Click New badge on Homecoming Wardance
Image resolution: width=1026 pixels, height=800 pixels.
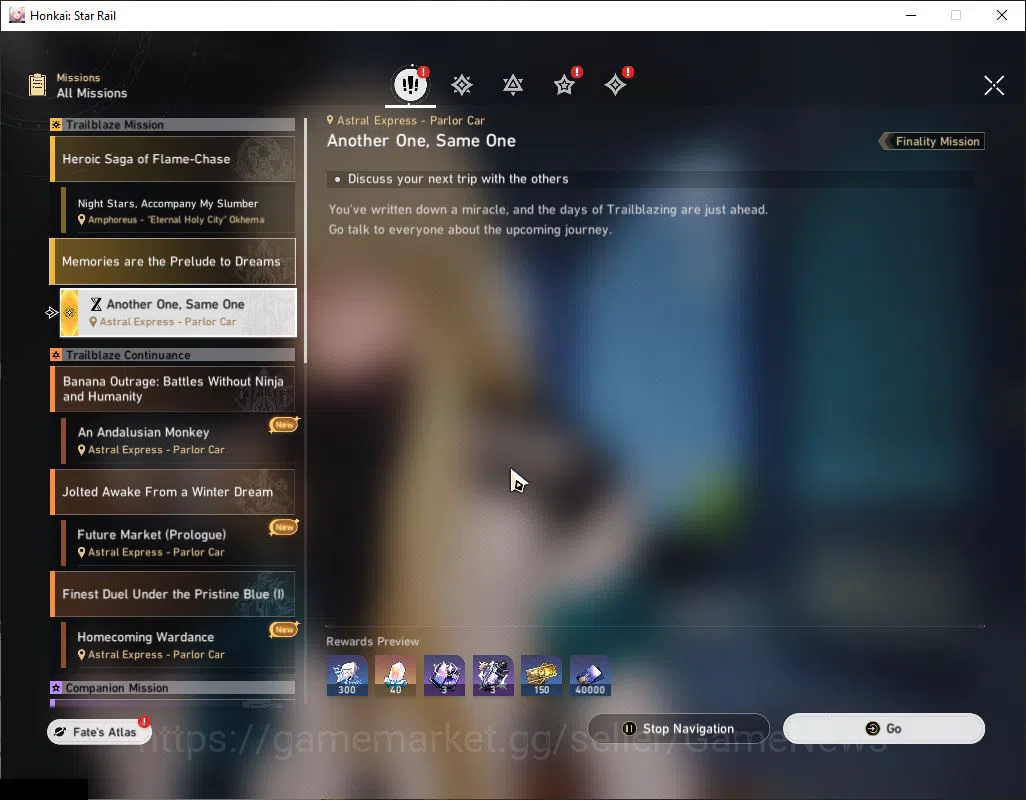tap(284, 629)
